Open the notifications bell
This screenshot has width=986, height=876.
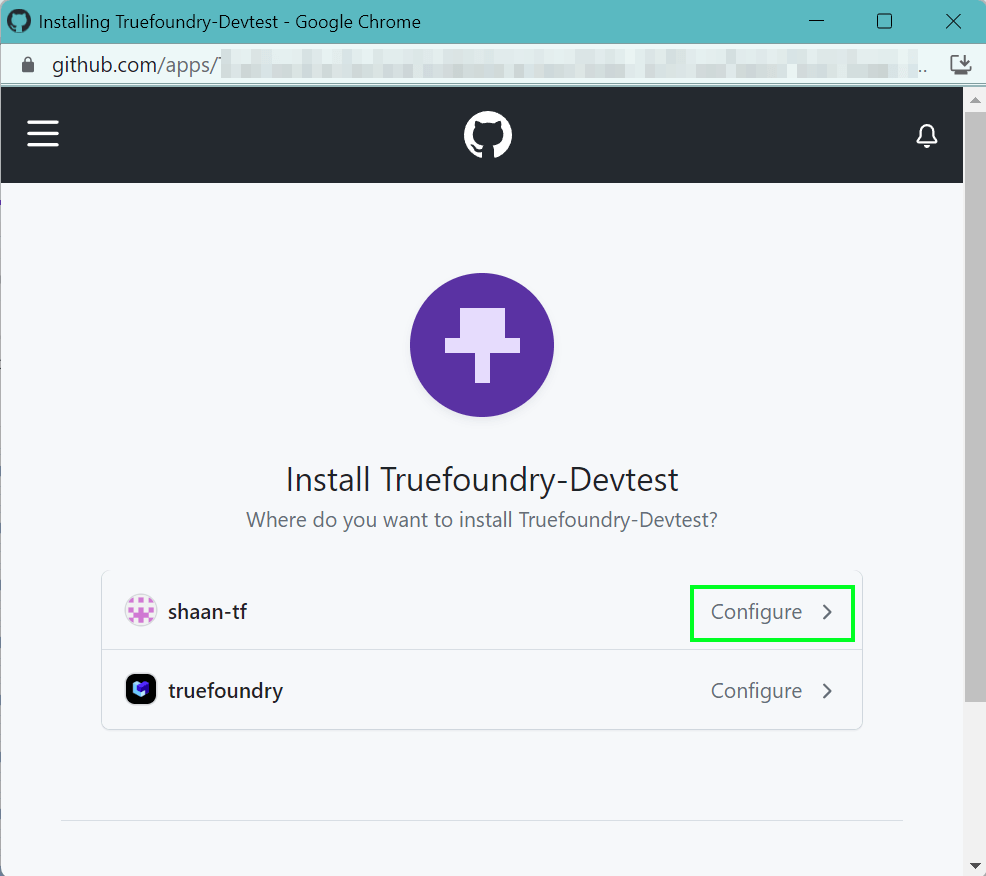coord(926,135)
